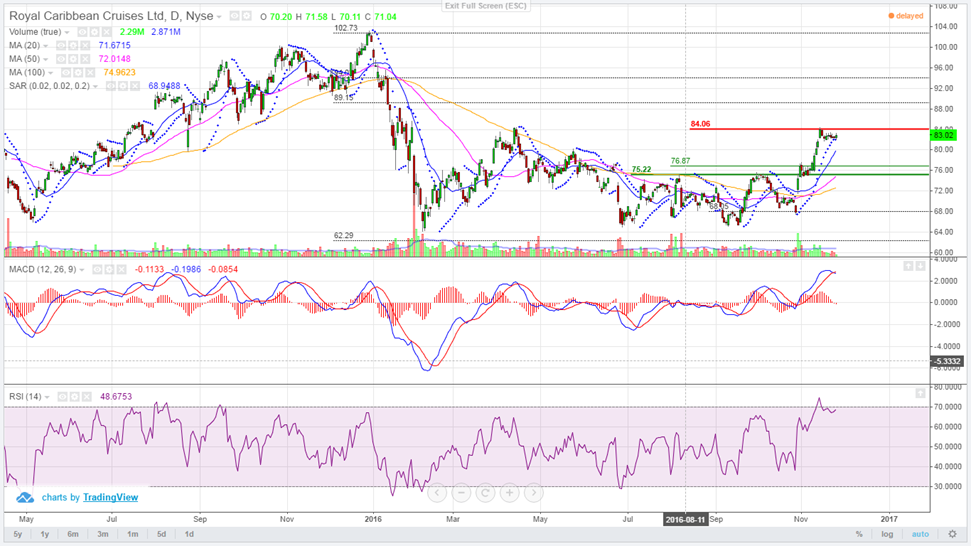
Task: Expand the MA (100) dropdown arrow
Action: [50, 73]
